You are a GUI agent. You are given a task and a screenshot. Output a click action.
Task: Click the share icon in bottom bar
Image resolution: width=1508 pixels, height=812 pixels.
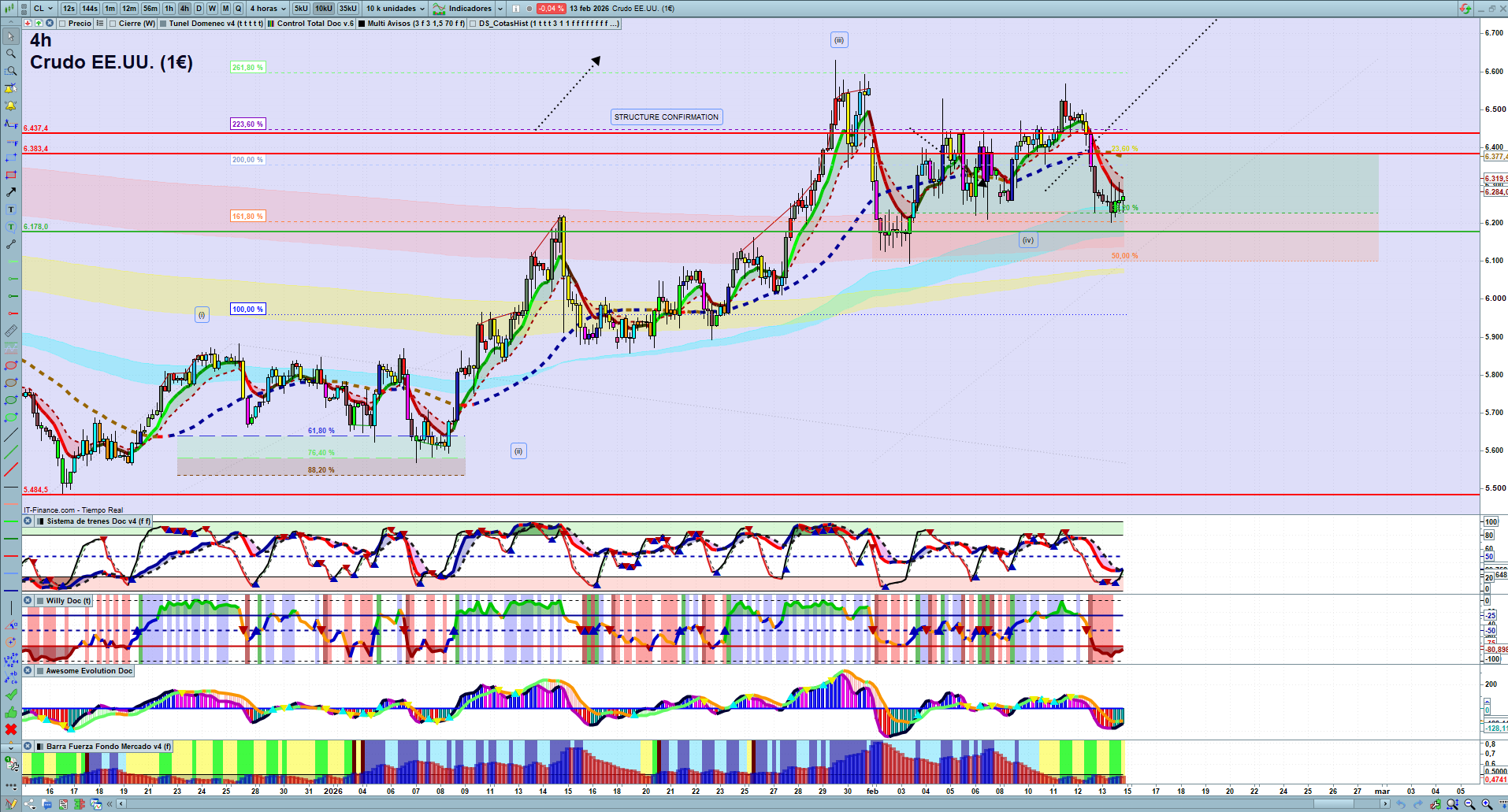[x=30, y=804]
